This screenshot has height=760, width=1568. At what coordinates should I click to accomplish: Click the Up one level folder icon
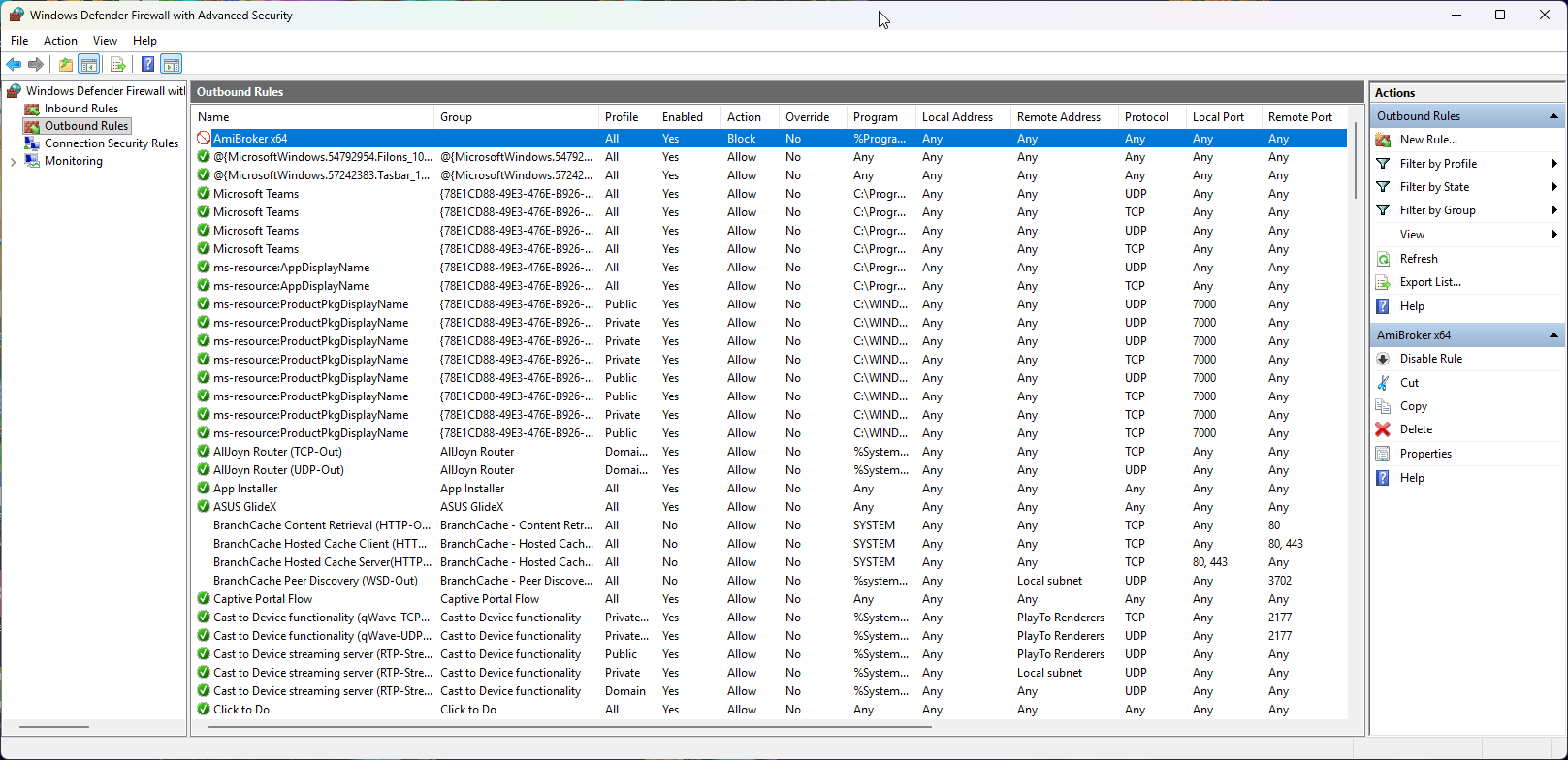(x=65, y=65)
